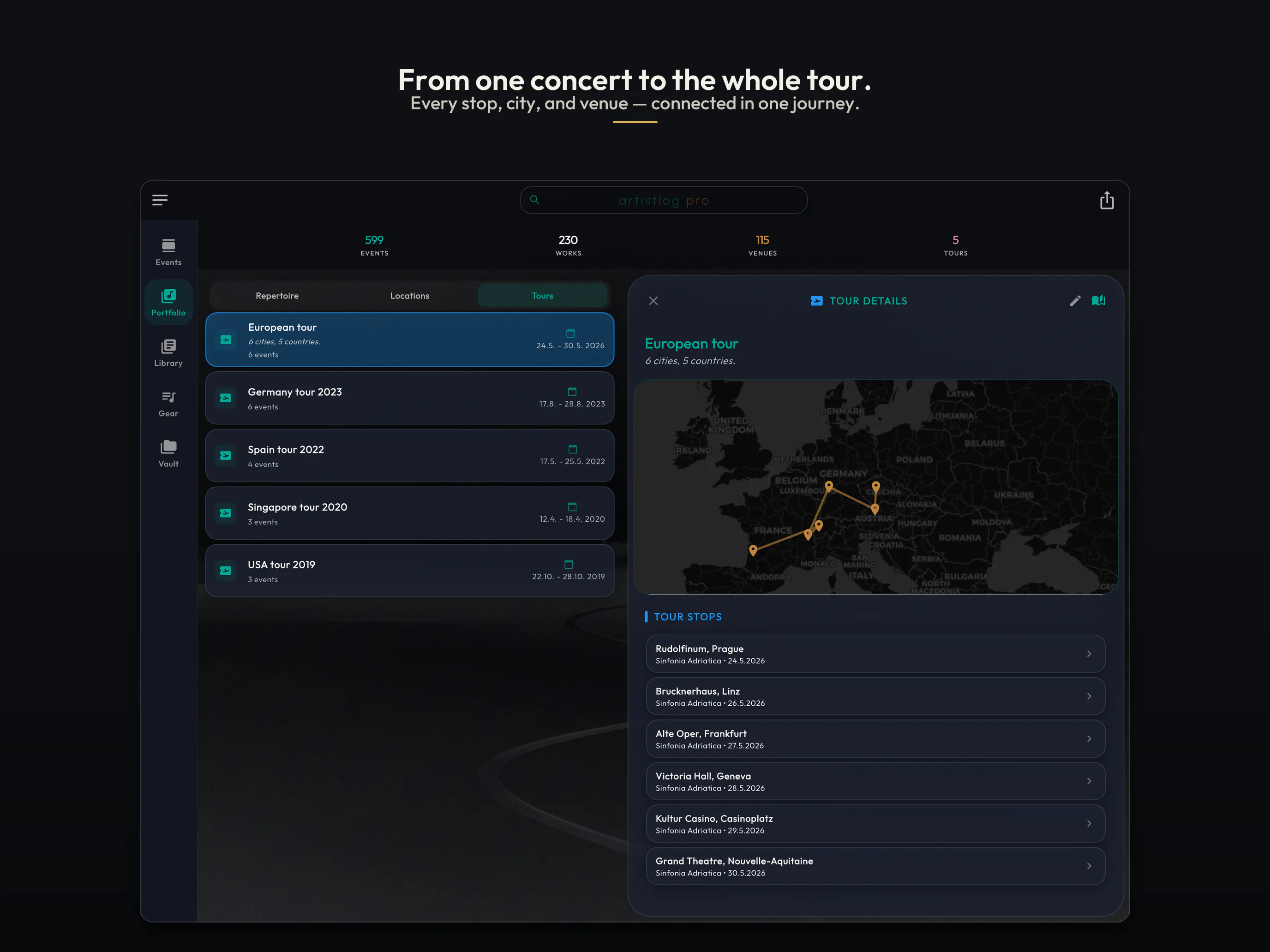The width and height of the screenshot is (1270, 952).
Task: Open the Singapore tour 2020 card
Action: 409,513
